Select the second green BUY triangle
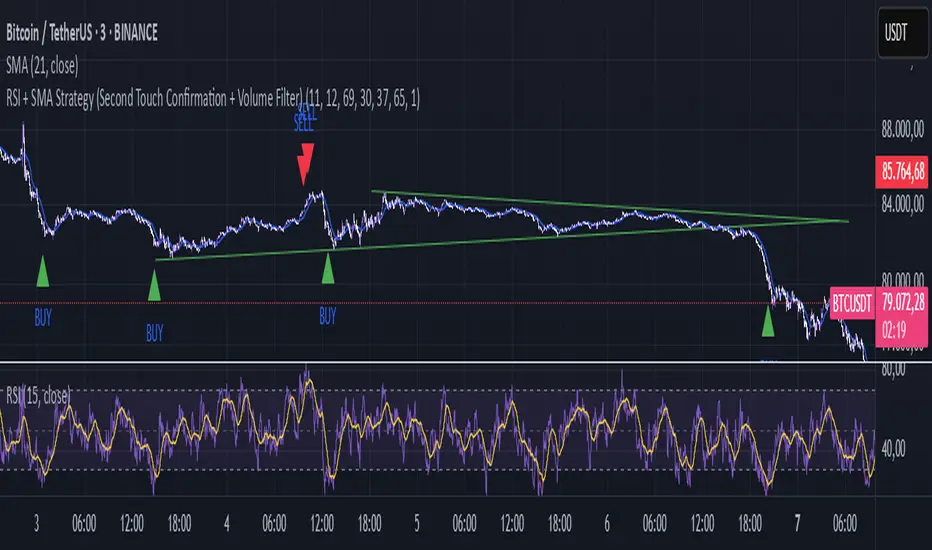932x550 pixels. pos(155,285)
